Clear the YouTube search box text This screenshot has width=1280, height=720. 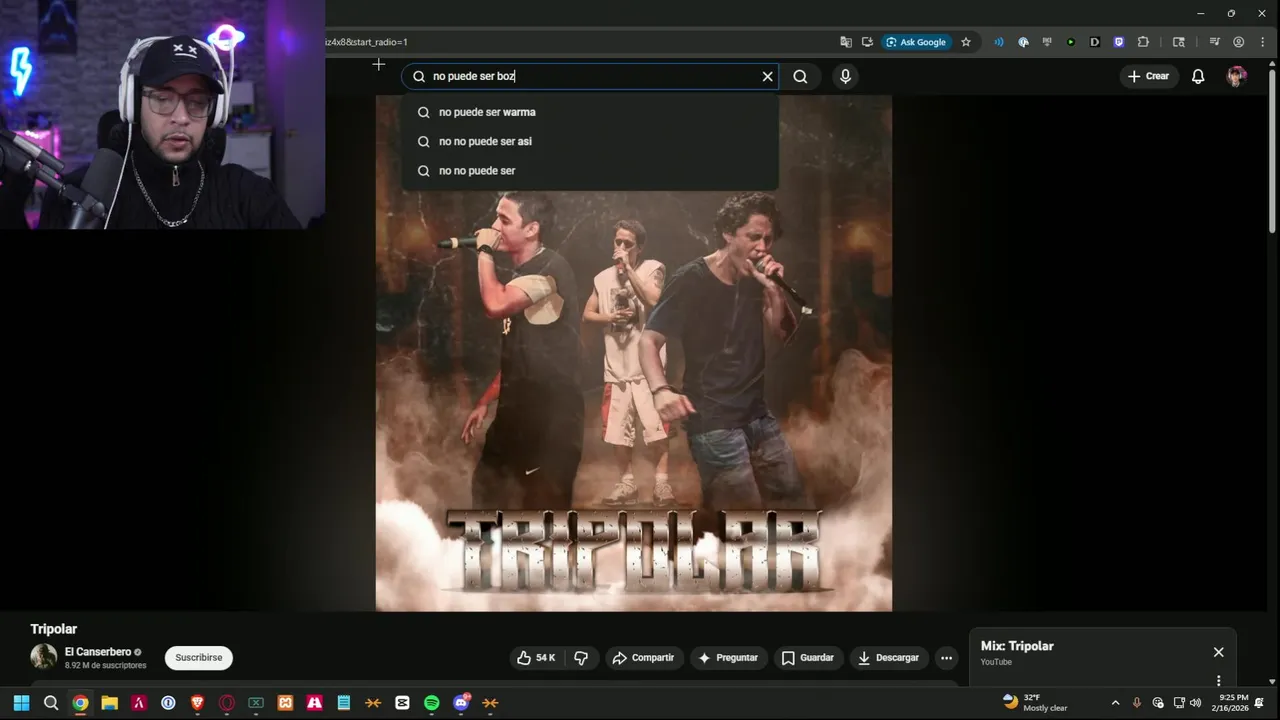click(x=768, y=76)
